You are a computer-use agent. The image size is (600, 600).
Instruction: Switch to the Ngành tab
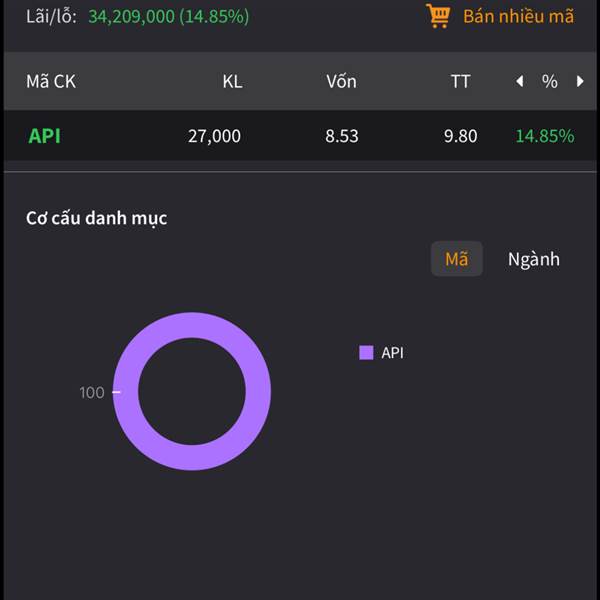[x=534, y=259]
